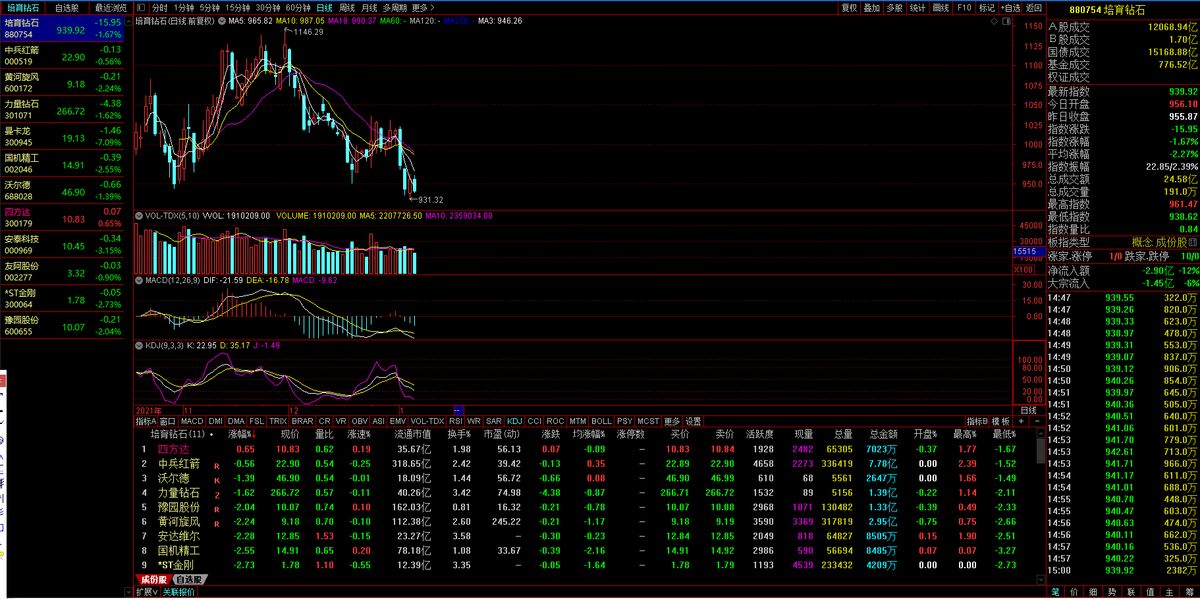Switch chart to 周线 period
This screenshot has width=1200, height=599.
[x=348, y=7]
